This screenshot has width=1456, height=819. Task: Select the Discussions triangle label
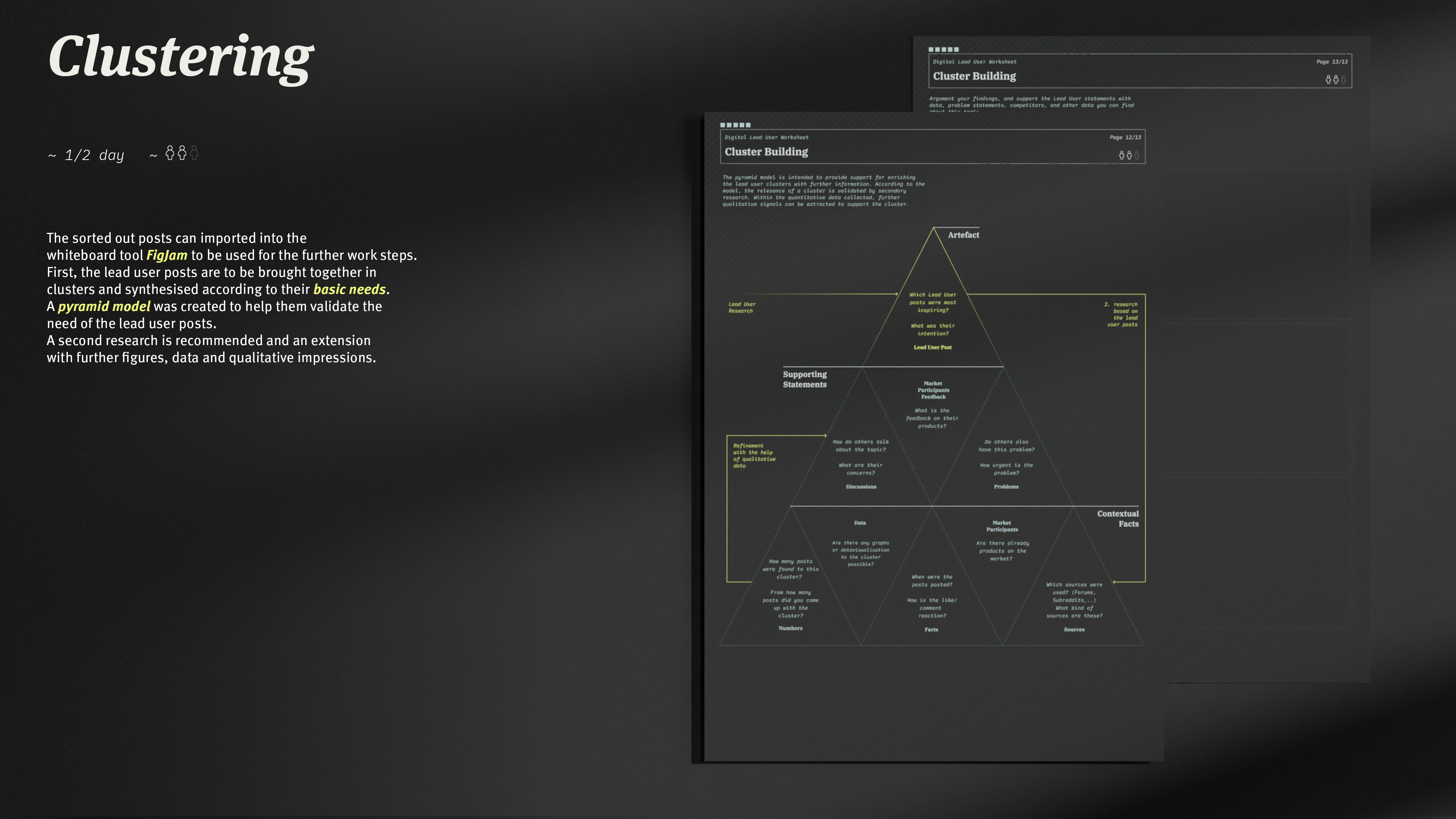coord(861,486)
